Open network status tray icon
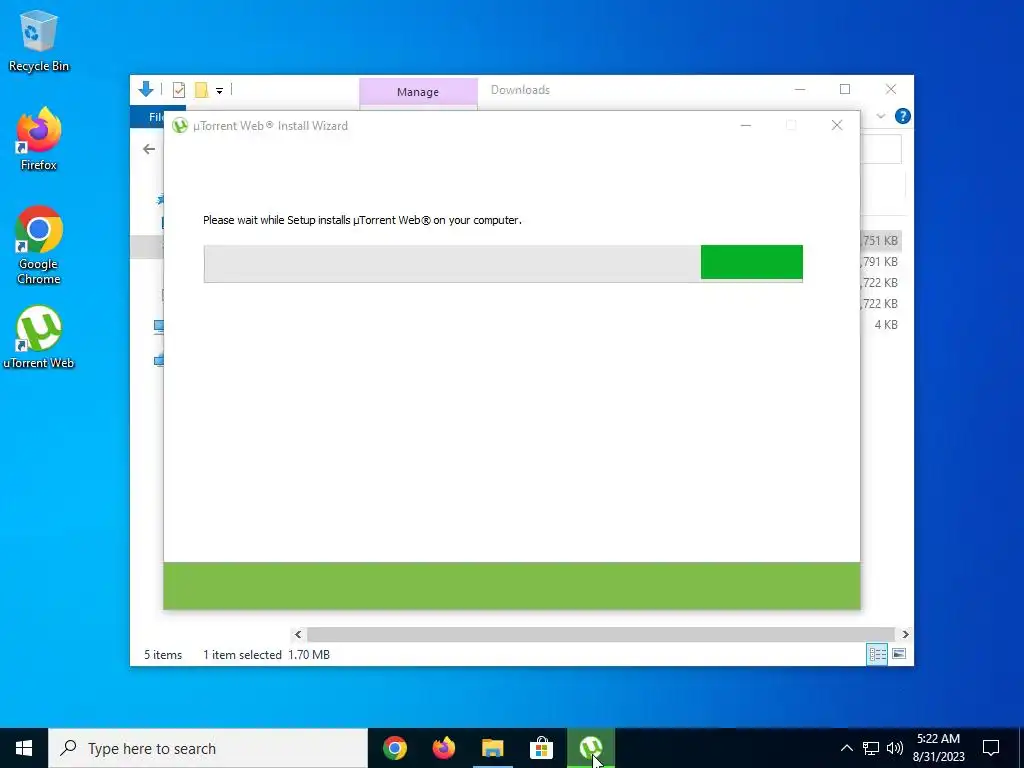This screenshot has width=1024, height=768. (871, 748)
